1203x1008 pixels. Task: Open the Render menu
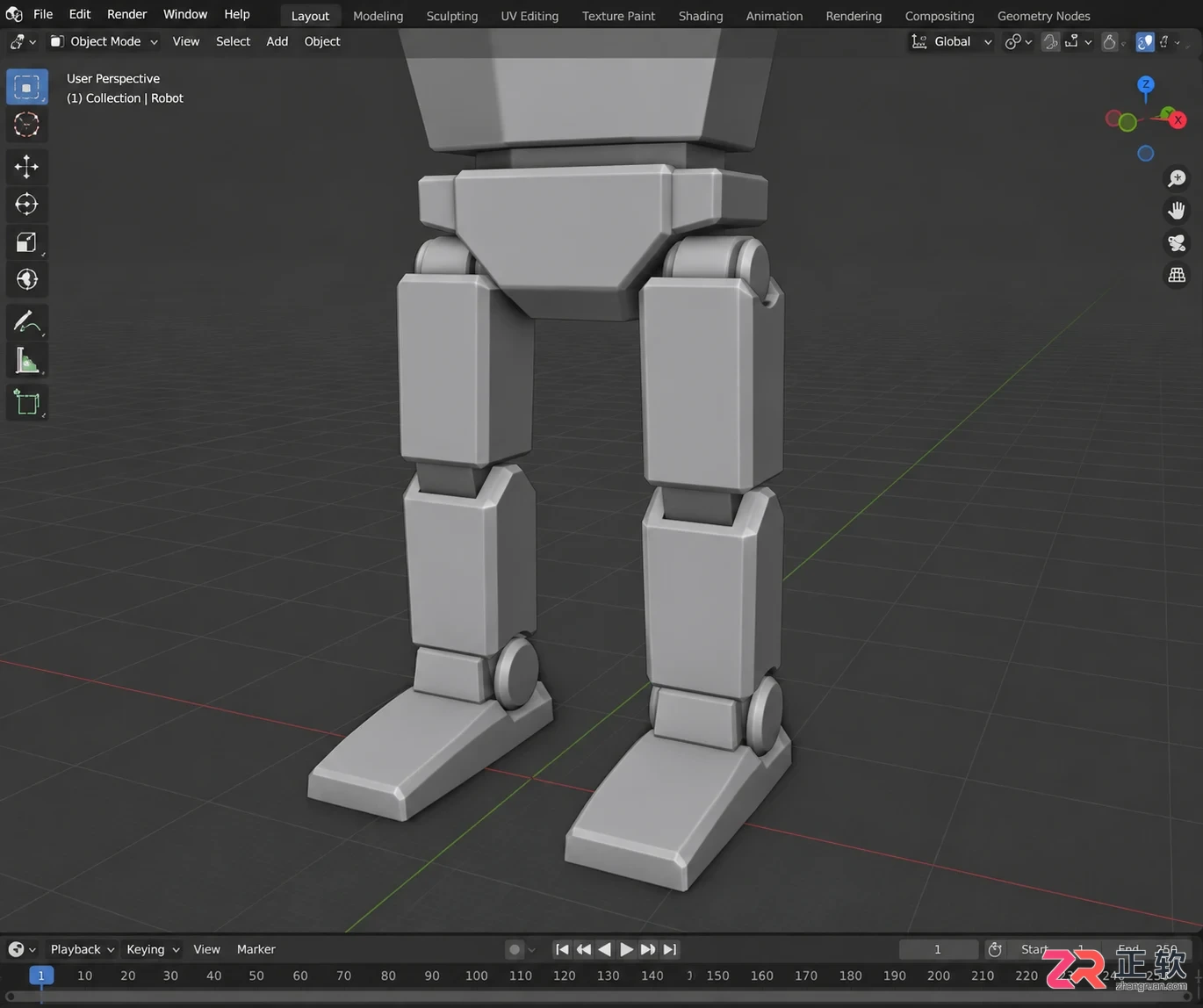(x=127, y=14)
